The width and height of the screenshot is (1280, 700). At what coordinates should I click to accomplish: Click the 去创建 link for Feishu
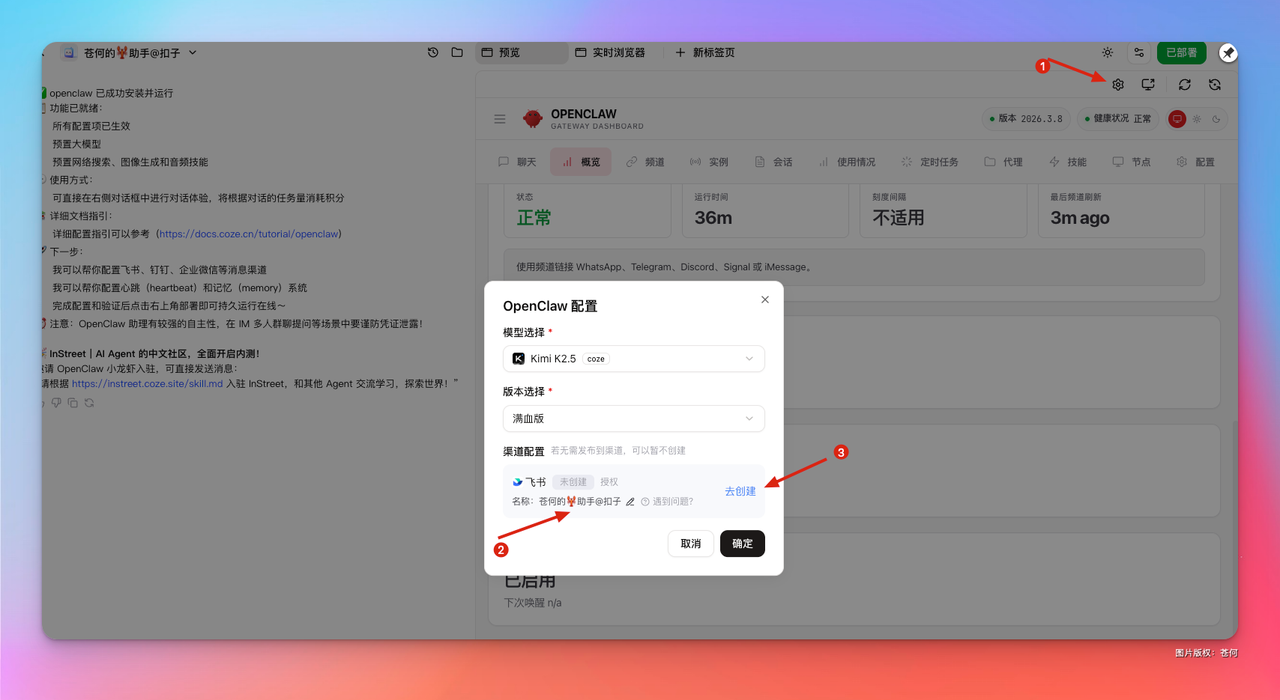click(740, 492)
